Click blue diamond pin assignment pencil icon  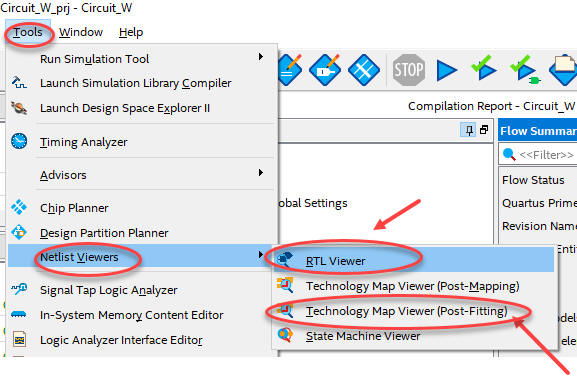tap(325, 70)
